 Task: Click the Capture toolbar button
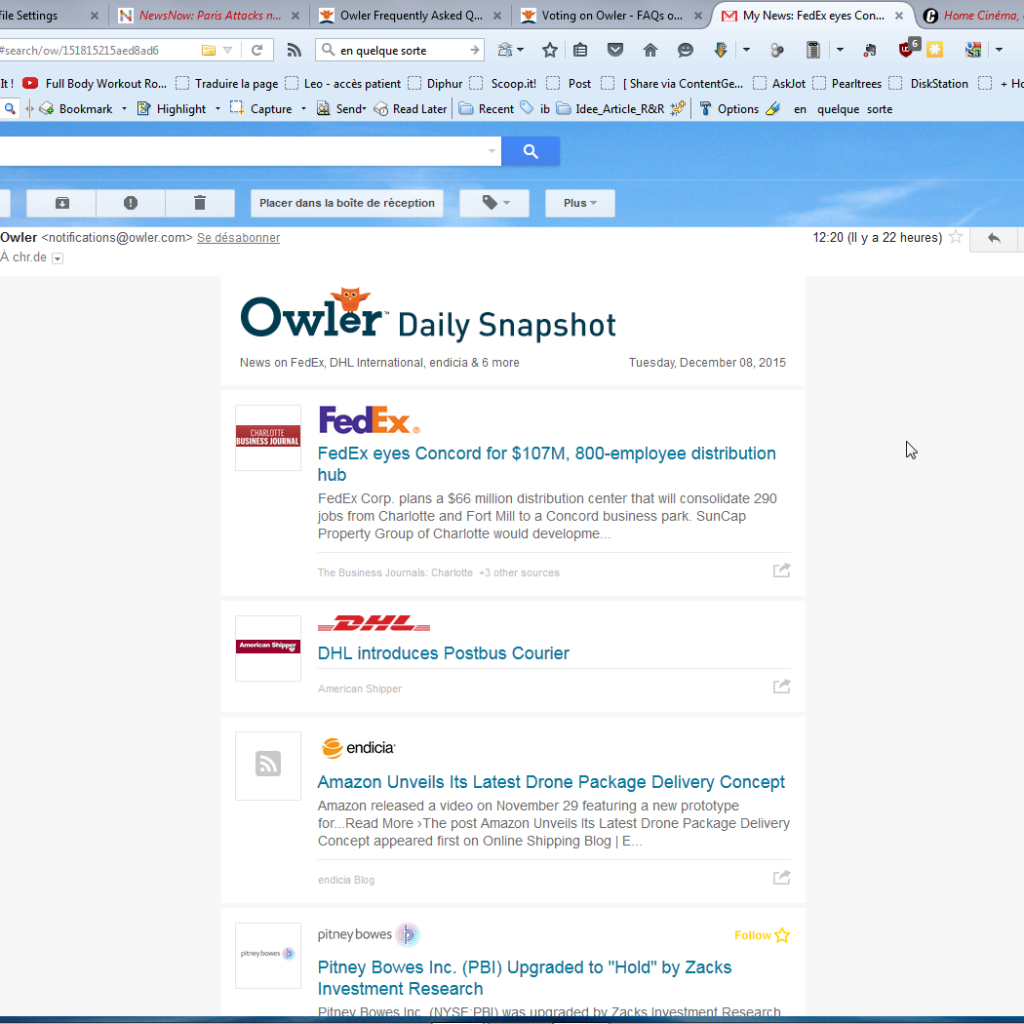tap(261, 109)
